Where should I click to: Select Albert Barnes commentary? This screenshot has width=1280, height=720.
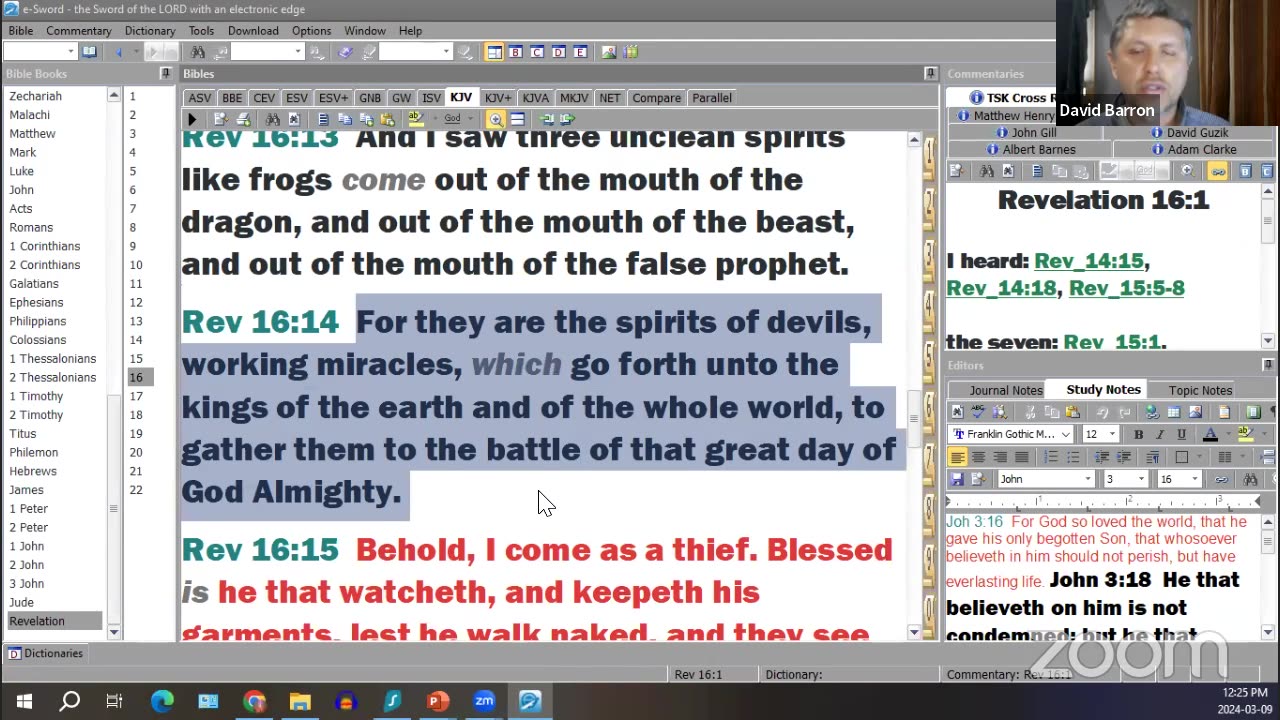point(1030,150)
